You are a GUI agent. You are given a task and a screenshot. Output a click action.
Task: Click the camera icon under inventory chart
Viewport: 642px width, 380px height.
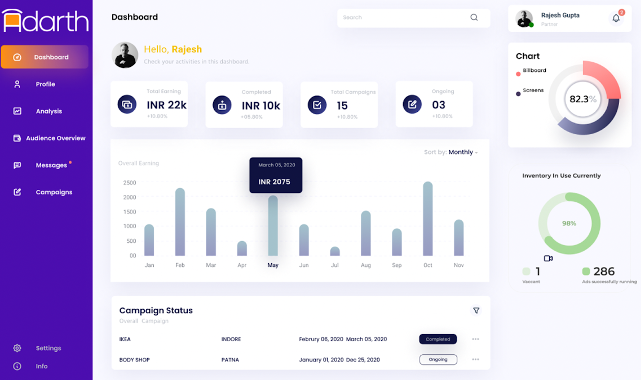coord(548,258)
